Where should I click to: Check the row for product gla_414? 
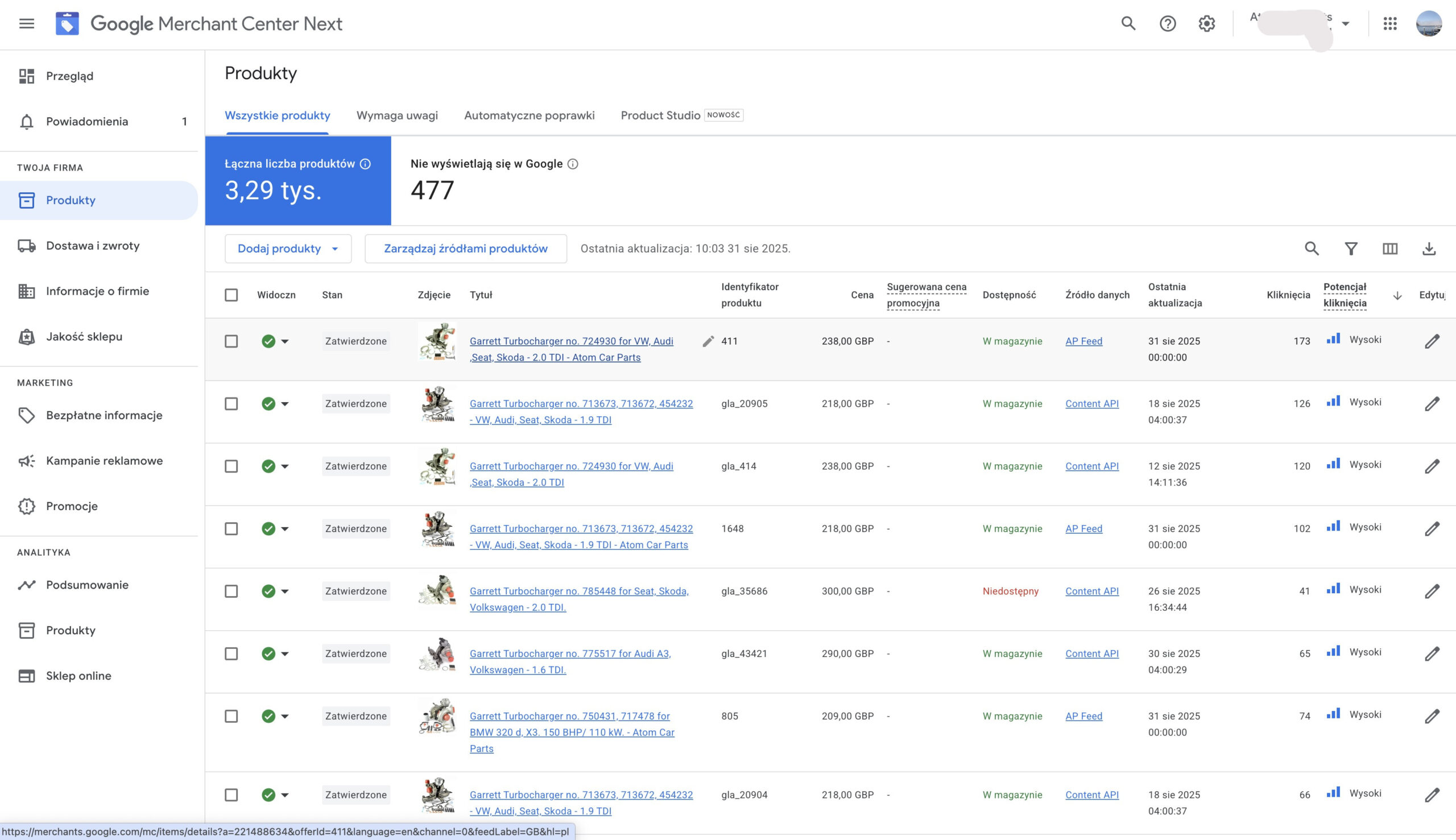tap(231, 466)
